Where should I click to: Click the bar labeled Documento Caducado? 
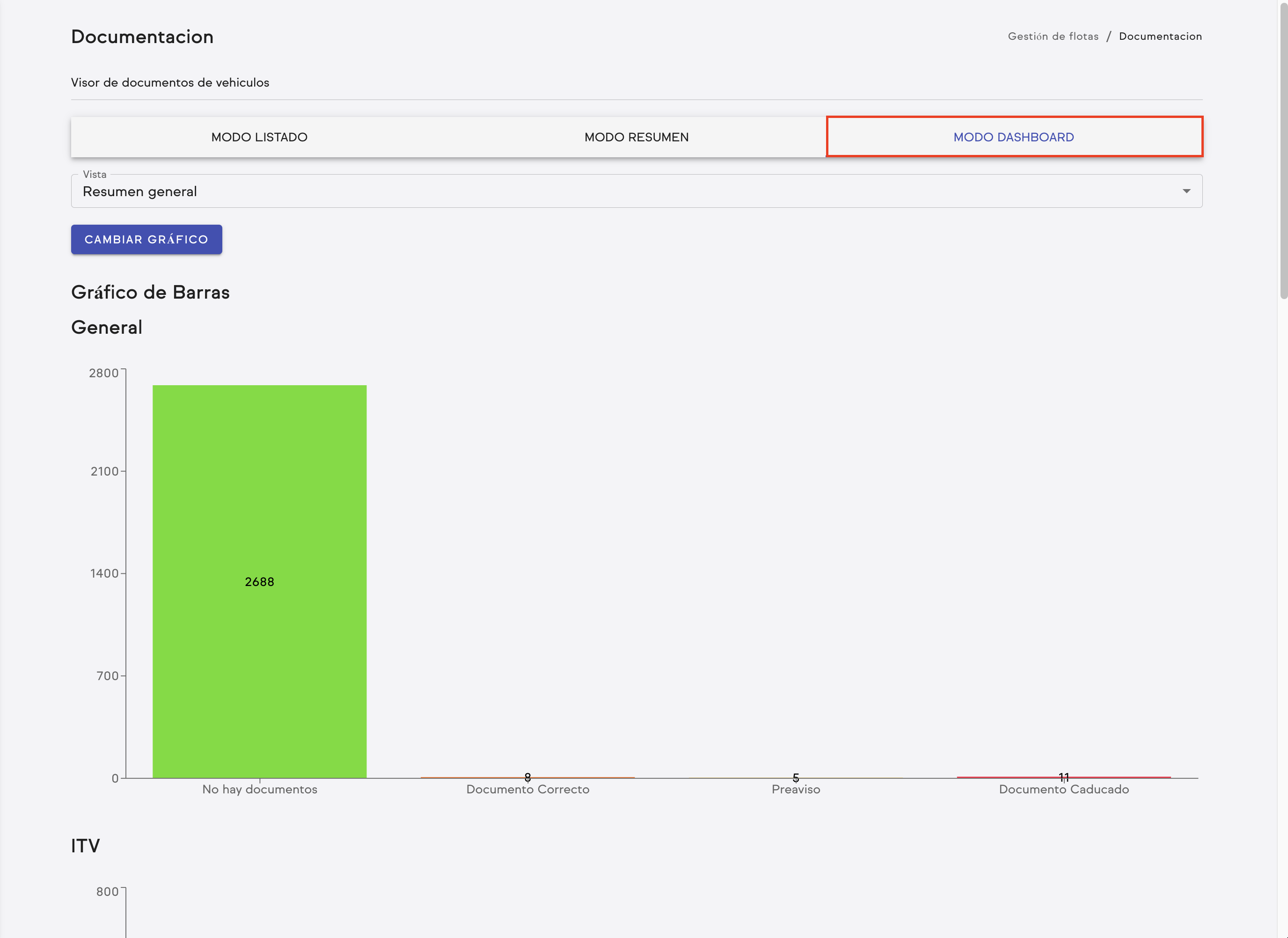pyautogui.click(x=1063, y=777)
